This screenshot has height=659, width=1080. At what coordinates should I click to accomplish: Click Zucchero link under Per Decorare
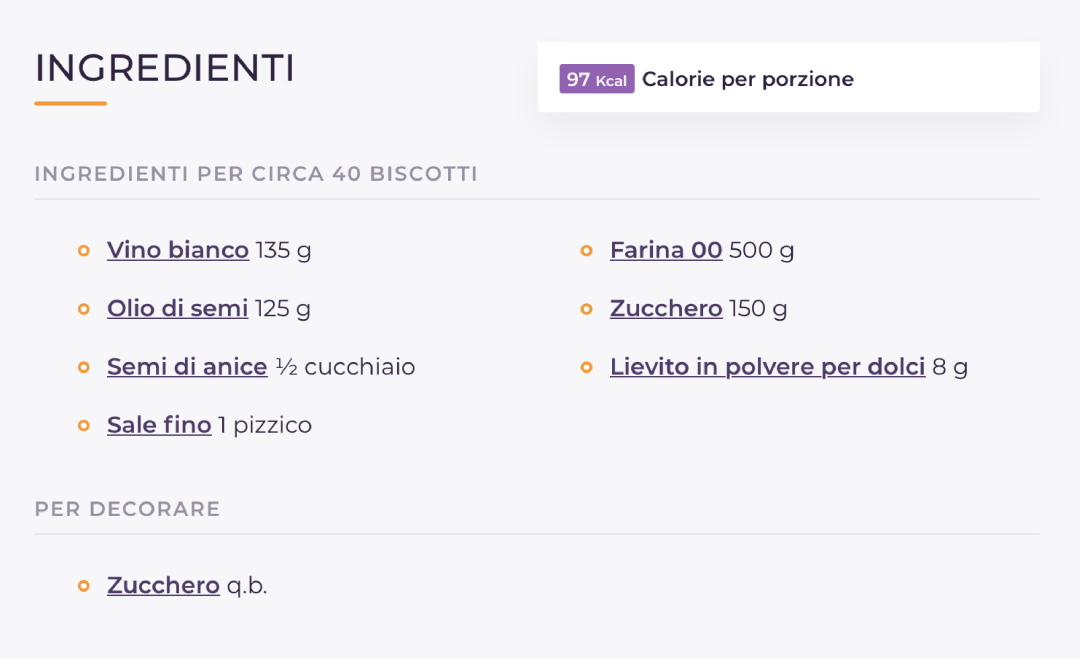click(163, 585)
